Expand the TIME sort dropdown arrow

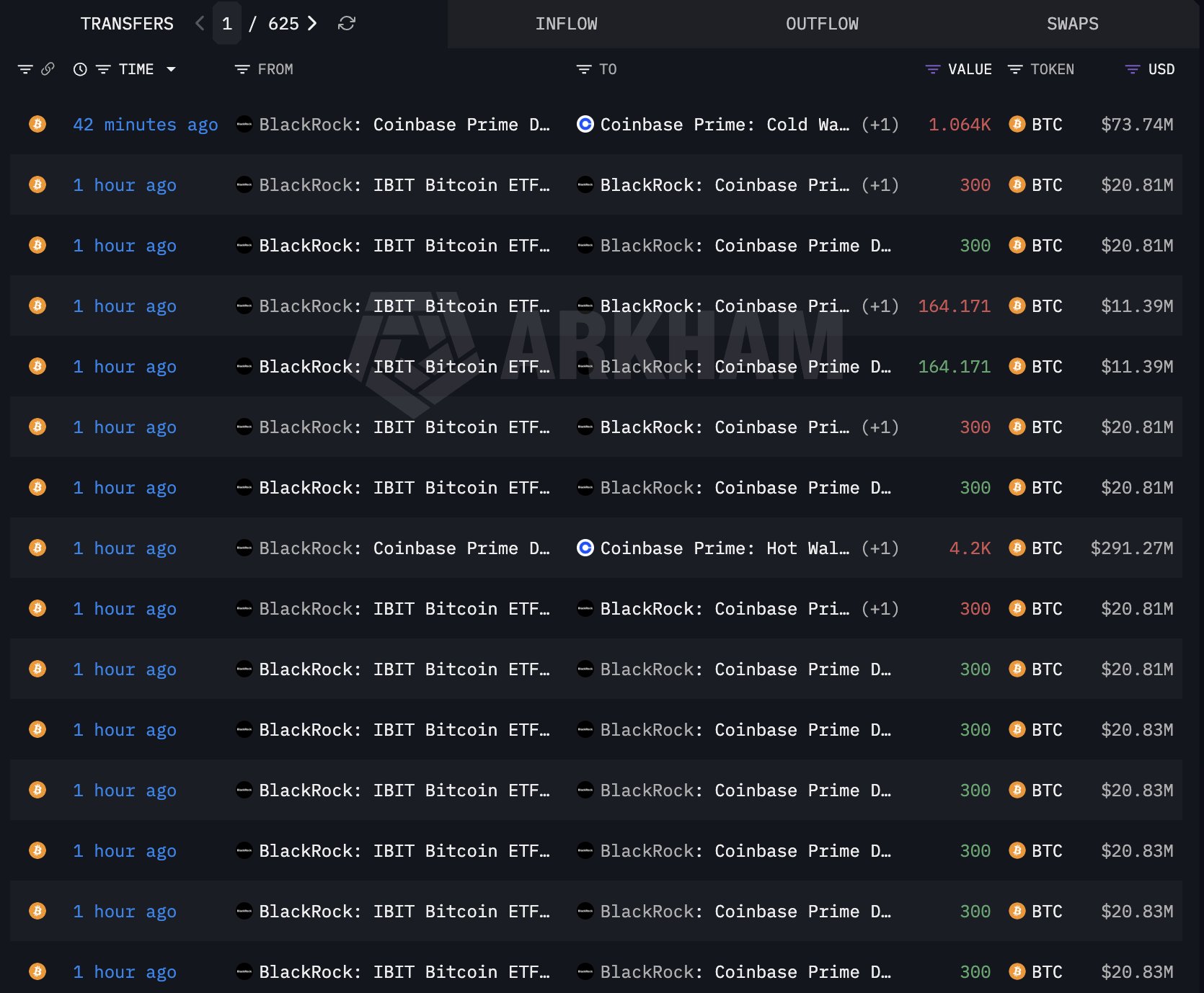tap(171, 69)
